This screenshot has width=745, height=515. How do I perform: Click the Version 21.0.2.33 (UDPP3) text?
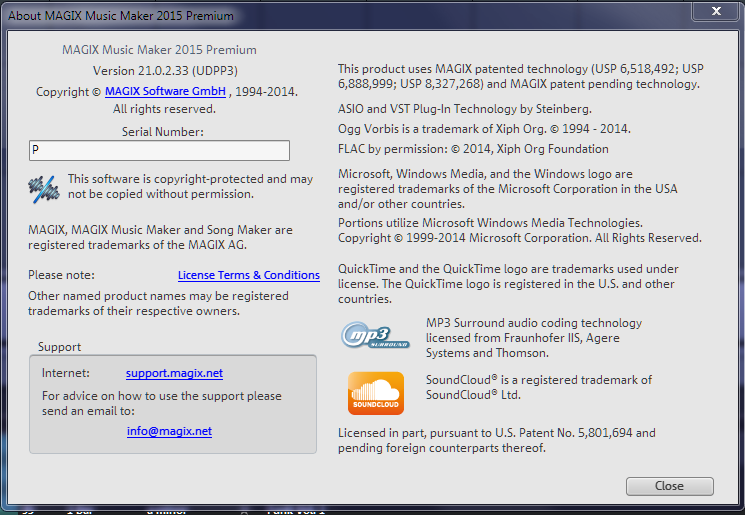pos(165,71)
